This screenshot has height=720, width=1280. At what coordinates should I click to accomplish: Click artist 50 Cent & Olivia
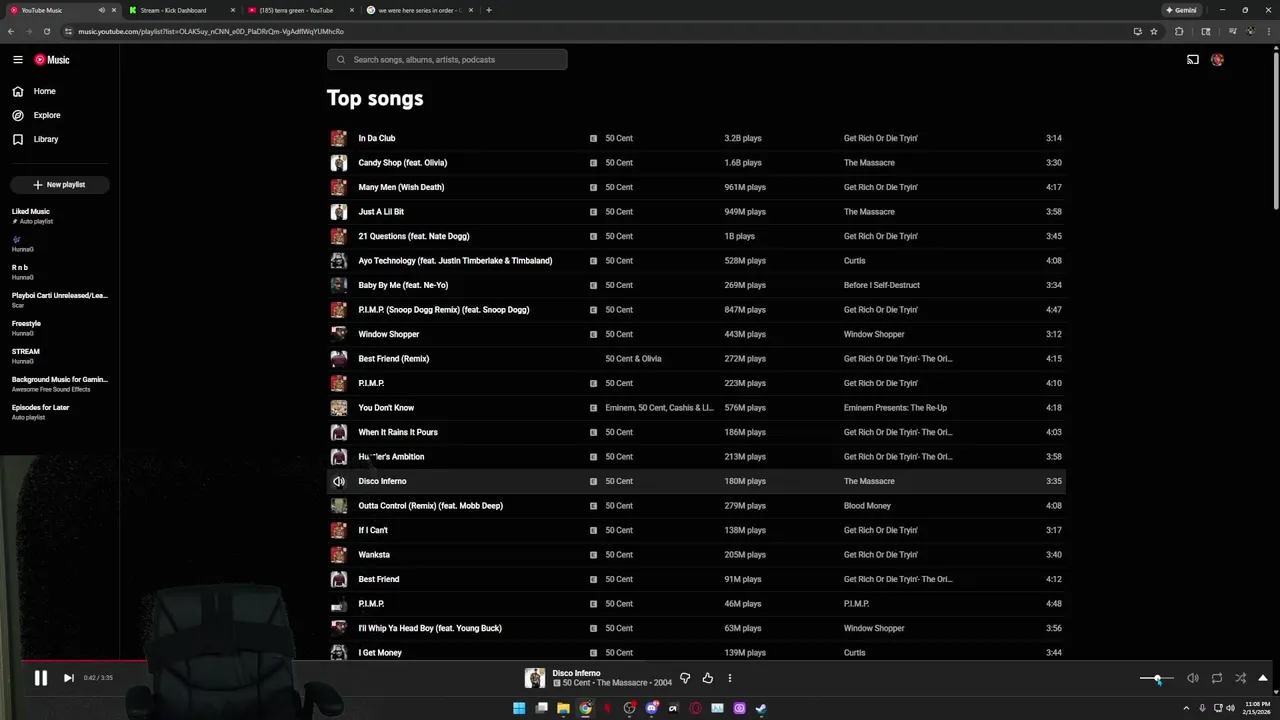pyautogui.click(x=633, y=359)
